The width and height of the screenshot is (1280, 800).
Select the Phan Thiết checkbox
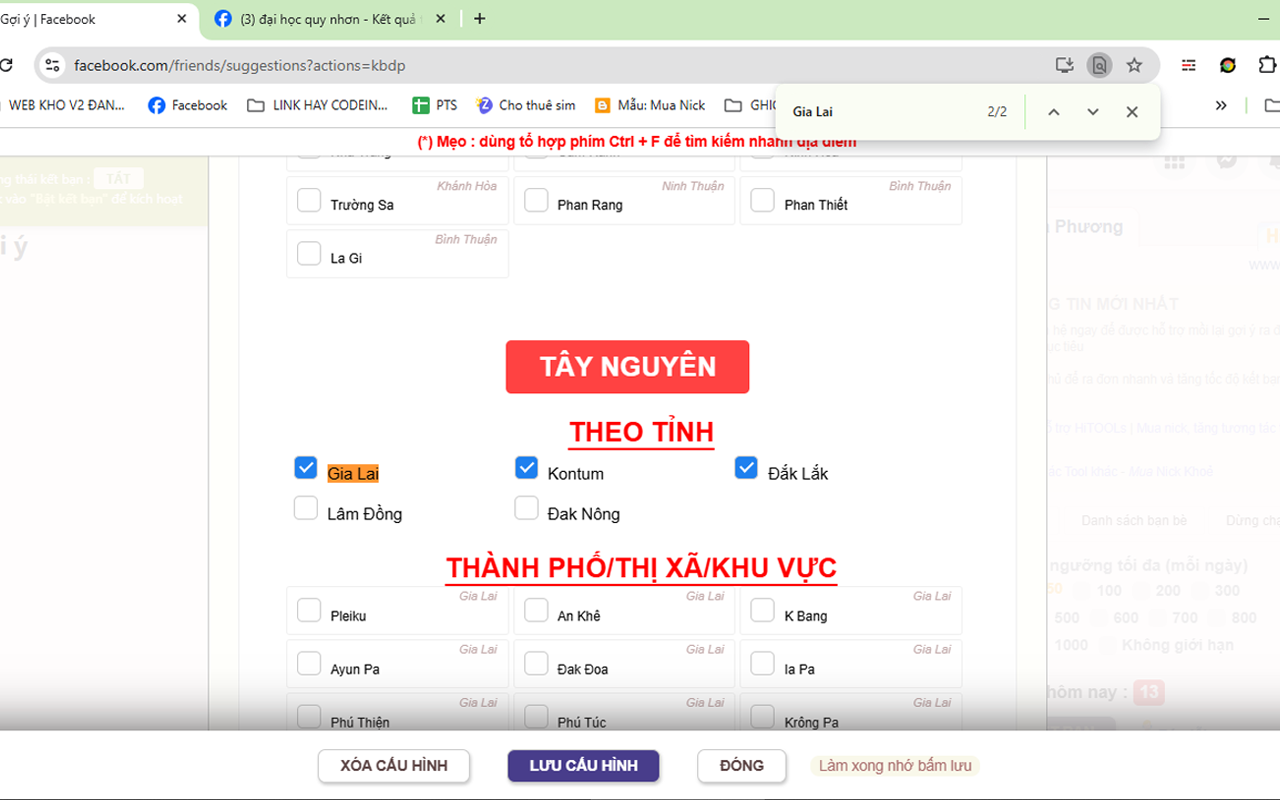pos(762,199)
